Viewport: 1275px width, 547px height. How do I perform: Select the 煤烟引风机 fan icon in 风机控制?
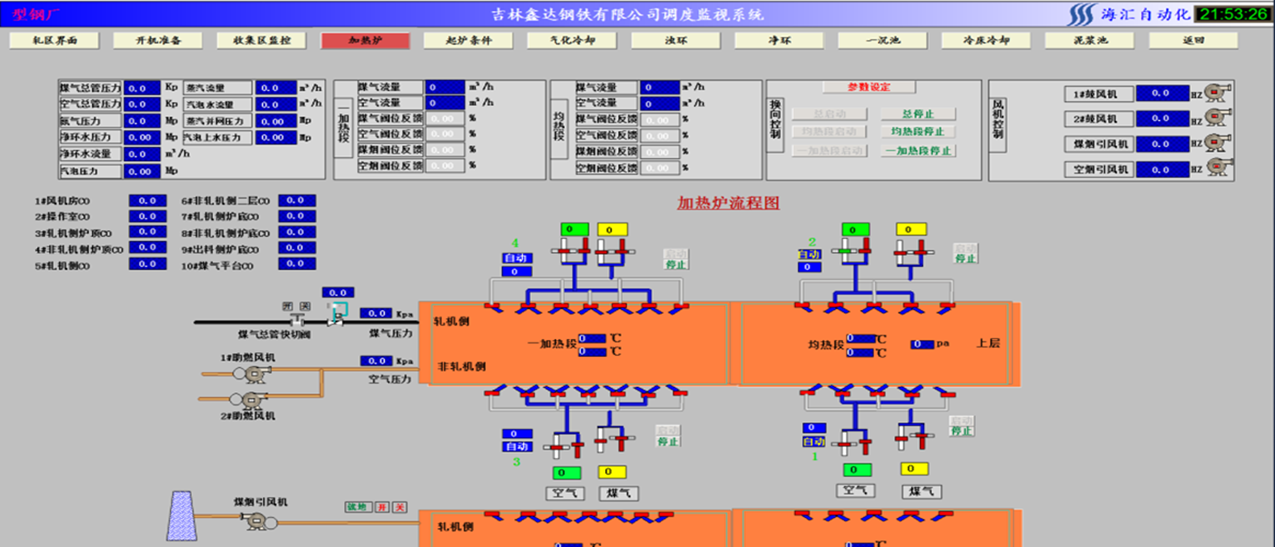point(1216,144)
